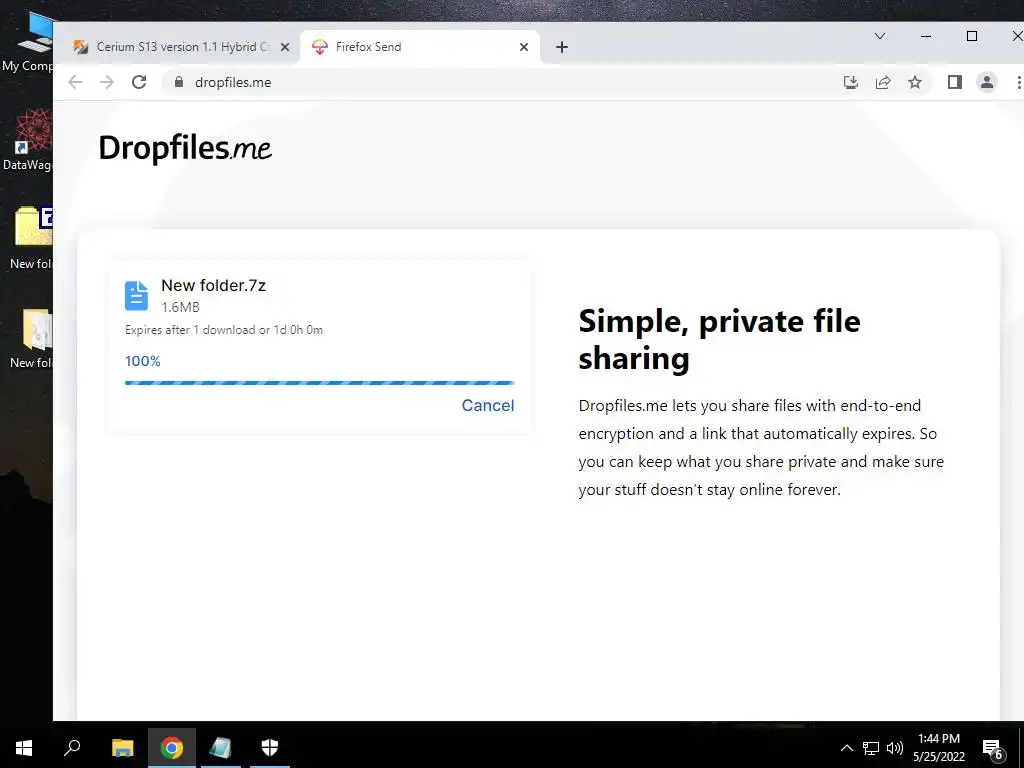Image resolution: width=1024 pixels, height=768 pixels.
Task: Click the Dropfiles.me logo
Action: click(x=185, y=148)
